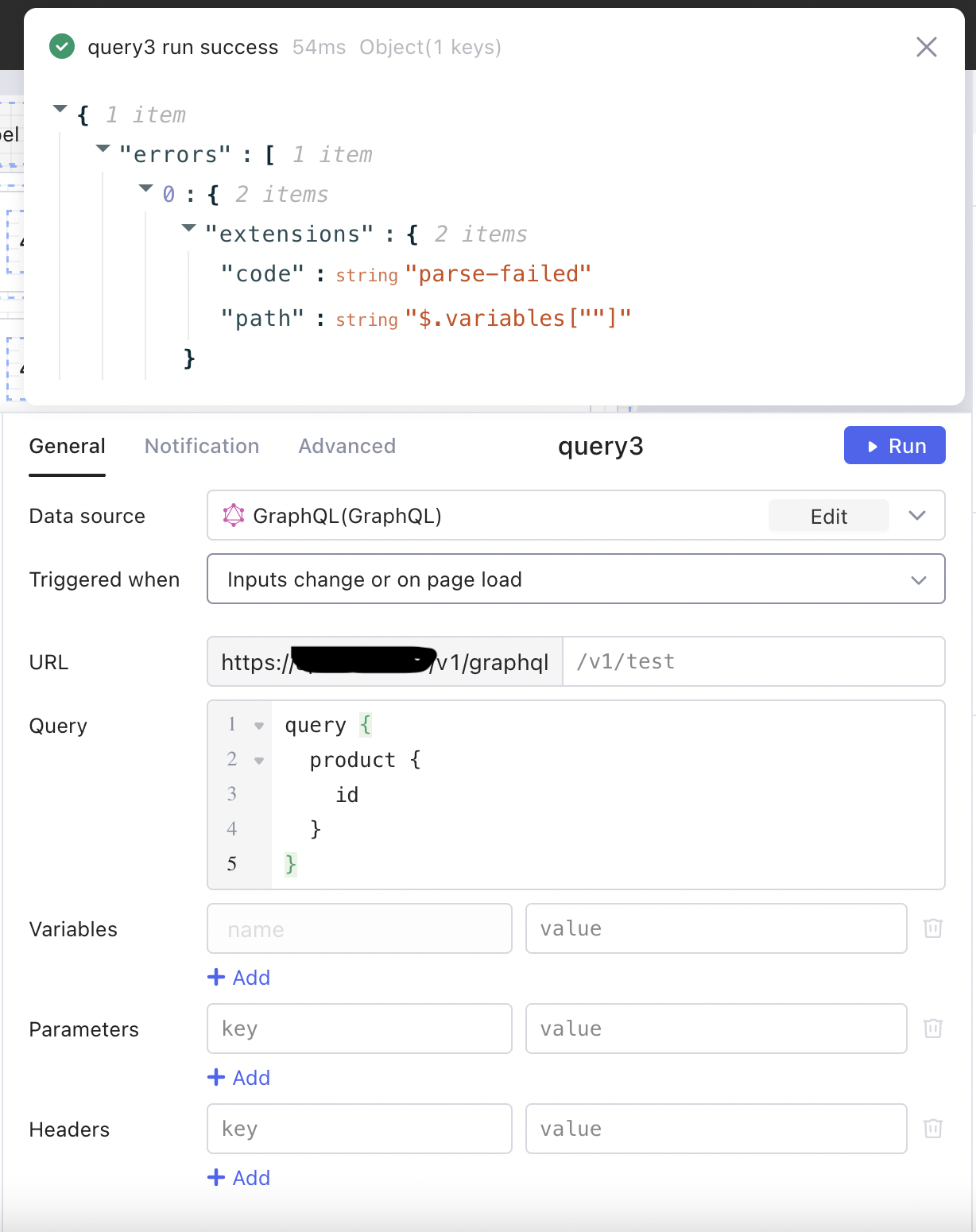Switch to the Advanced tab
The width and height of the screenshot is (976, 1232).
347,446
